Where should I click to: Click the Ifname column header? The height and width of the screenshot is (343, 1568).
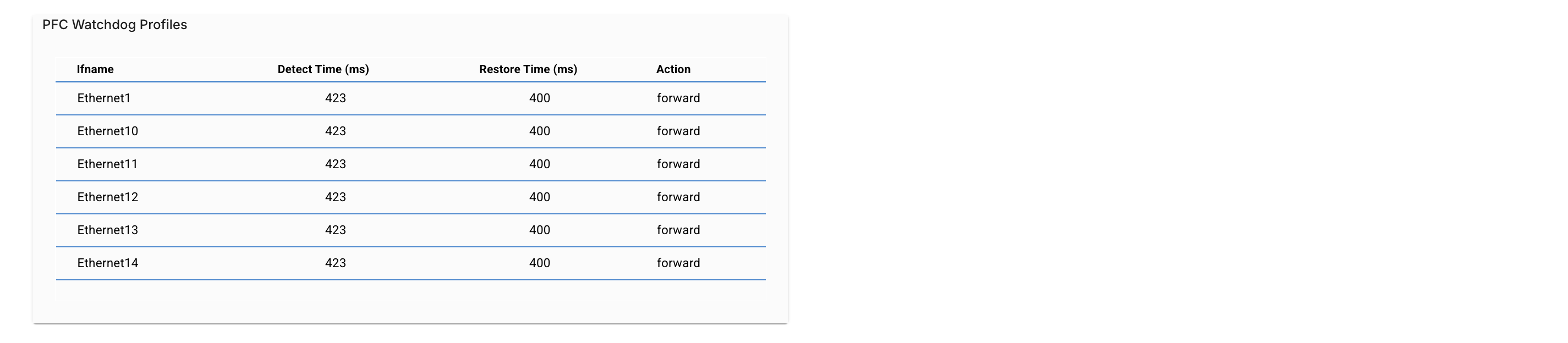(x=95, y=69)
